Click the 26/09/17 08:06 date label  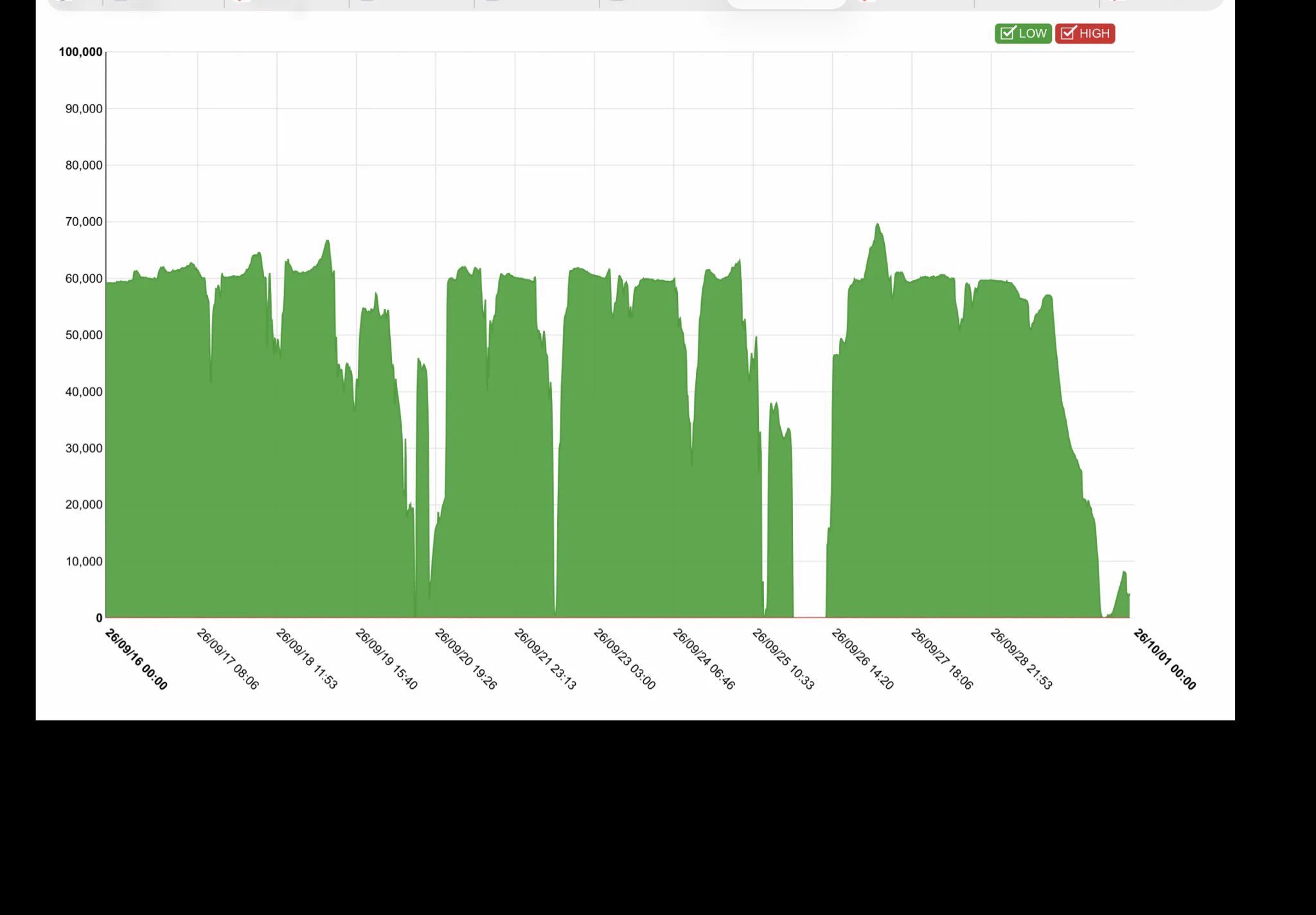227,660
